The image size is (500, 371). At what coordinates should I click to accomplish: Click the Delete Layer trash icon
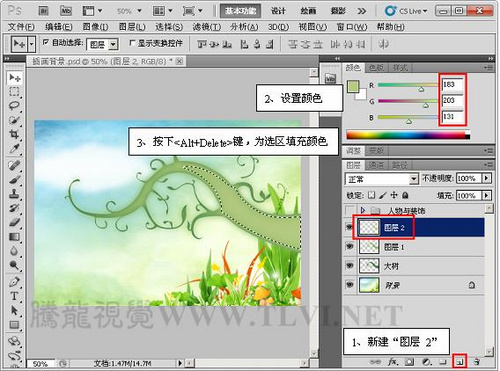(477, 362)
